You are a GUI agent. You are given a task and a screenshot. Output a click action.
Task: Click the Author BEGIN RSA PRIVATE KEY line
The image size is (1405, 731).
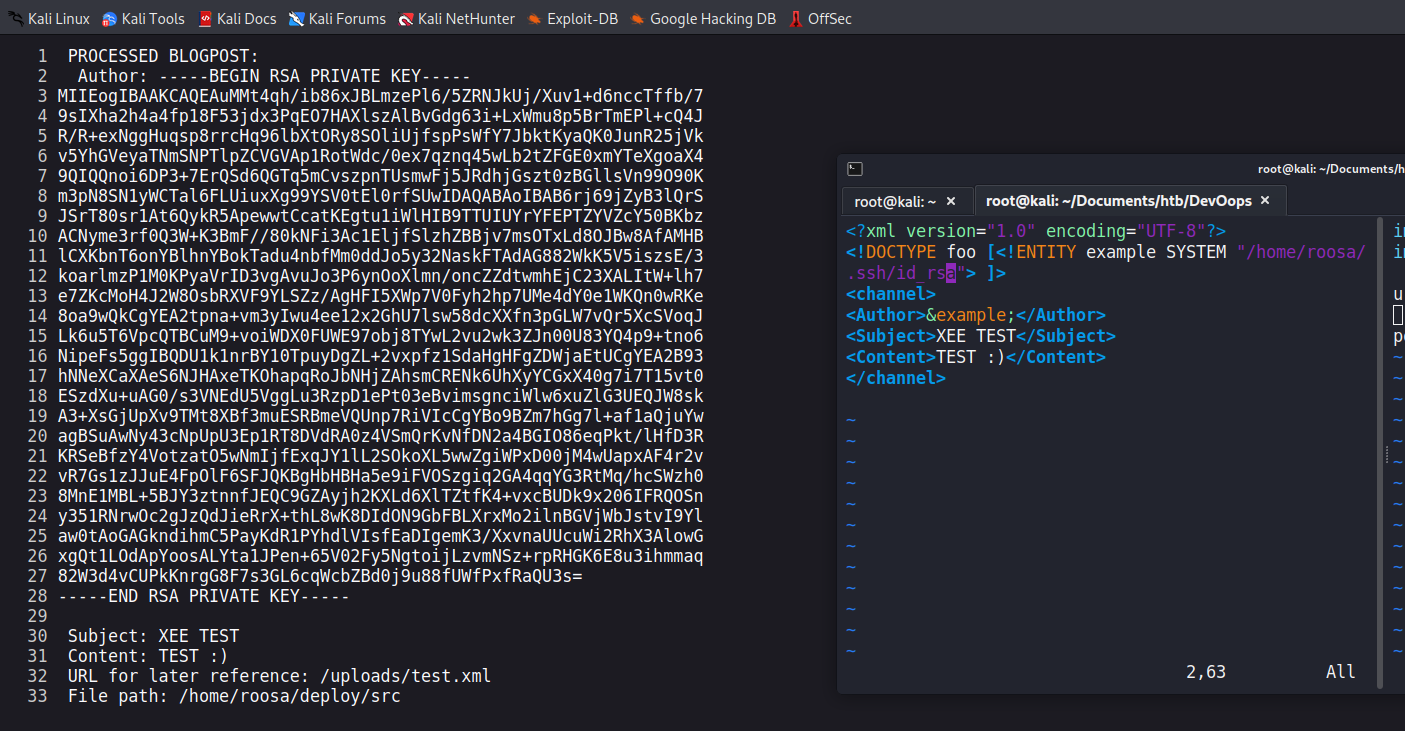274,76
